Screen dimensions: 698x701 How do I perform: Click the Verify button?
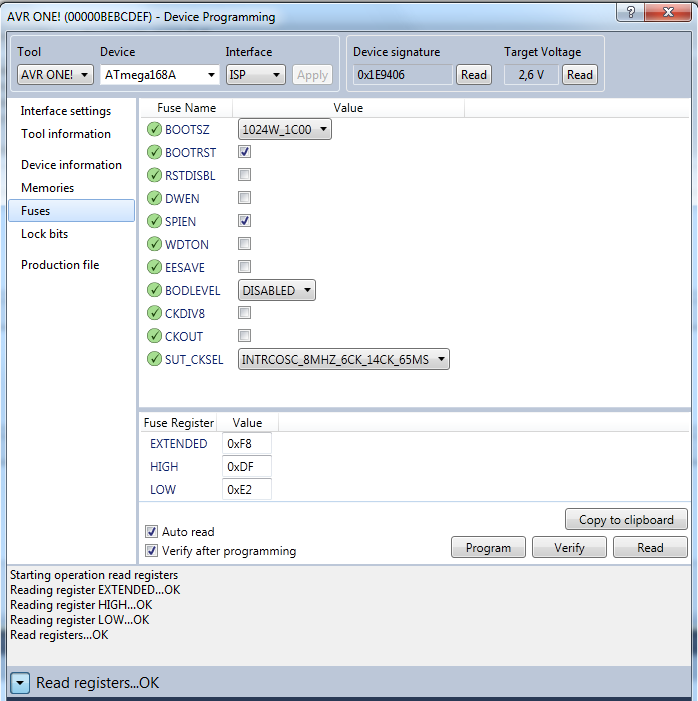coord(569,548)
